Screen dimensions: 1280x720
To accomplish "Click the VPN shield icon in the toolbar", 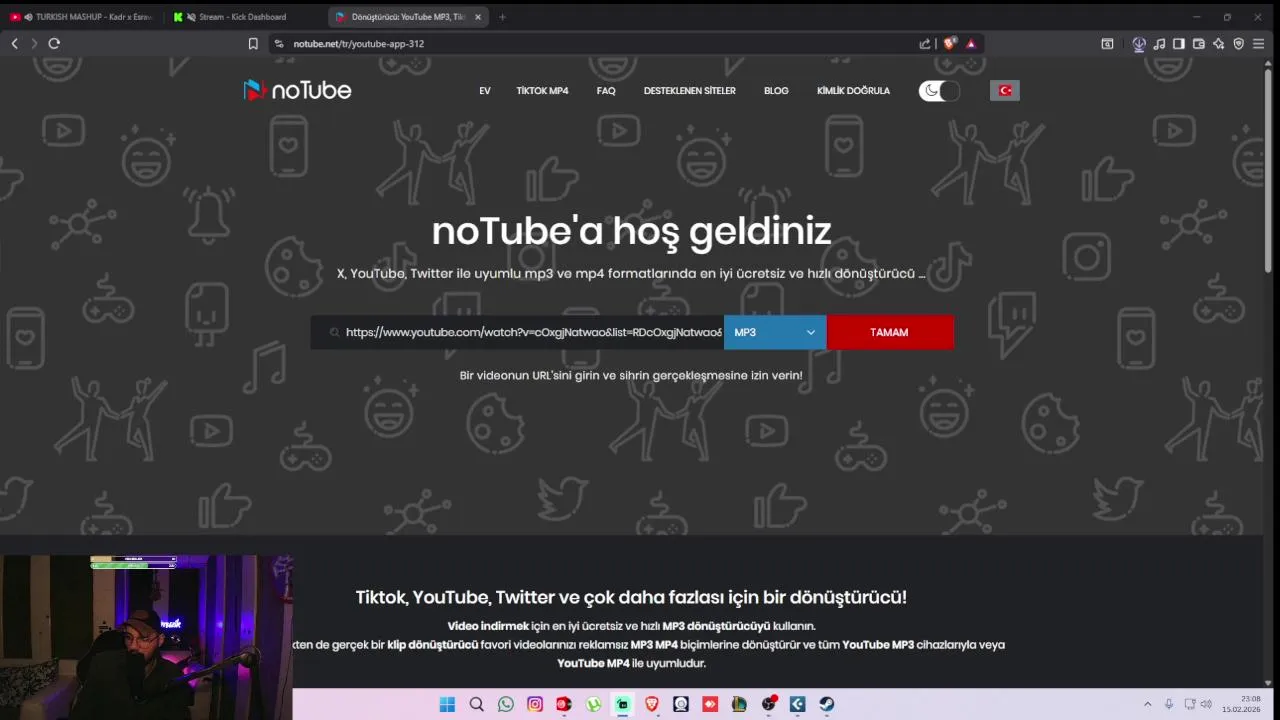I will (1238, 44).
